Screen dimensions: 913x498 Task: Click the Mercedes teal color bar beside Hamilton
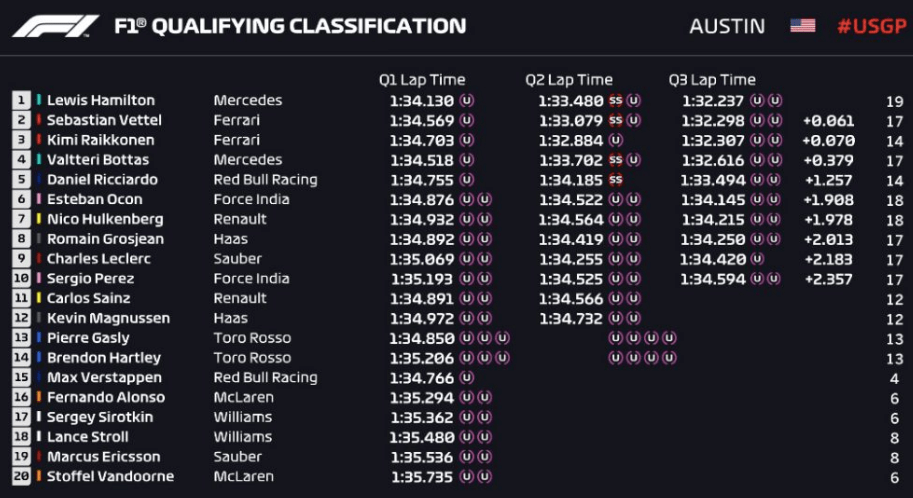pos(39,100)
